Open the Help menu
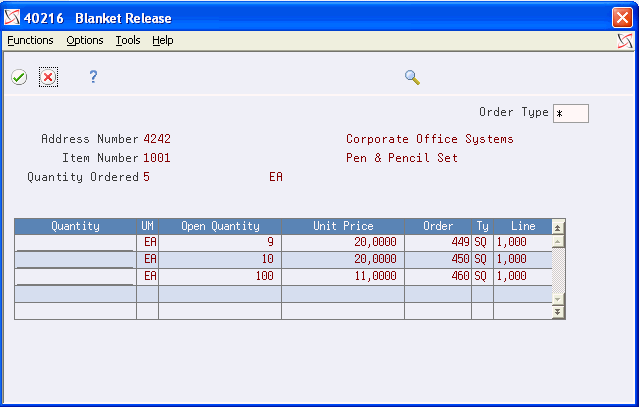639x407 pixels. (163, 40)
